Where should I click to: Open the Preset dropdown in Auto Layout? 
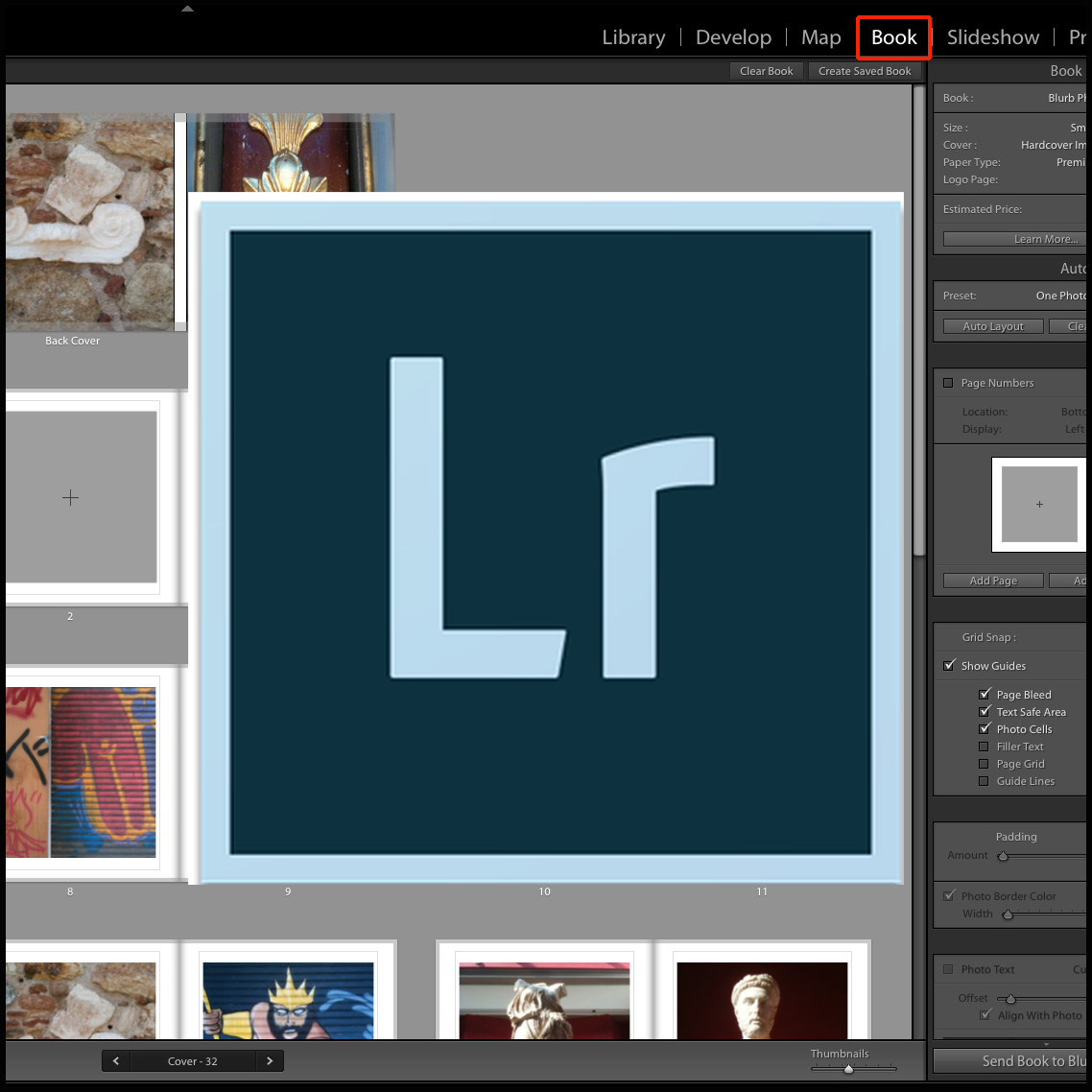click(1059, 296)
